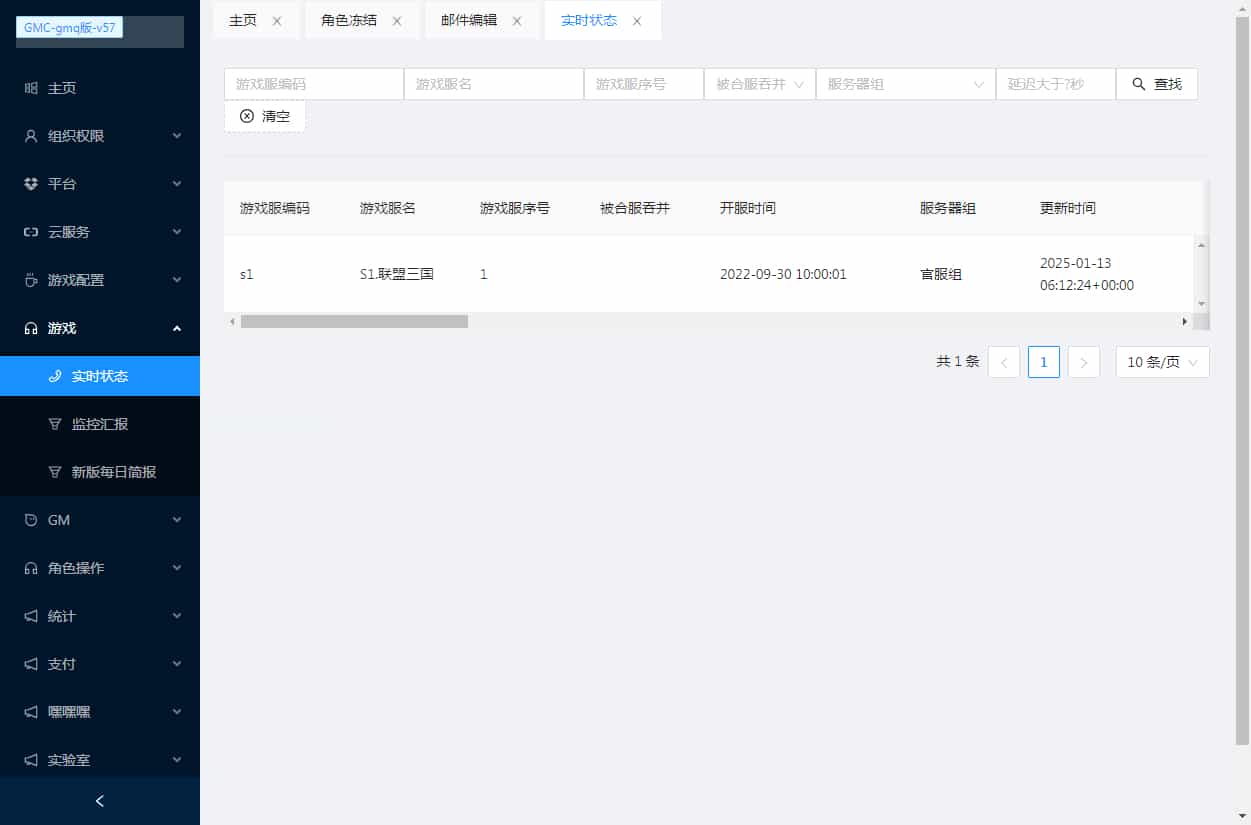Open the 被合服吞并 dropdown
Viewport: 1251px width, 825px height.
(x=760, y=84)
